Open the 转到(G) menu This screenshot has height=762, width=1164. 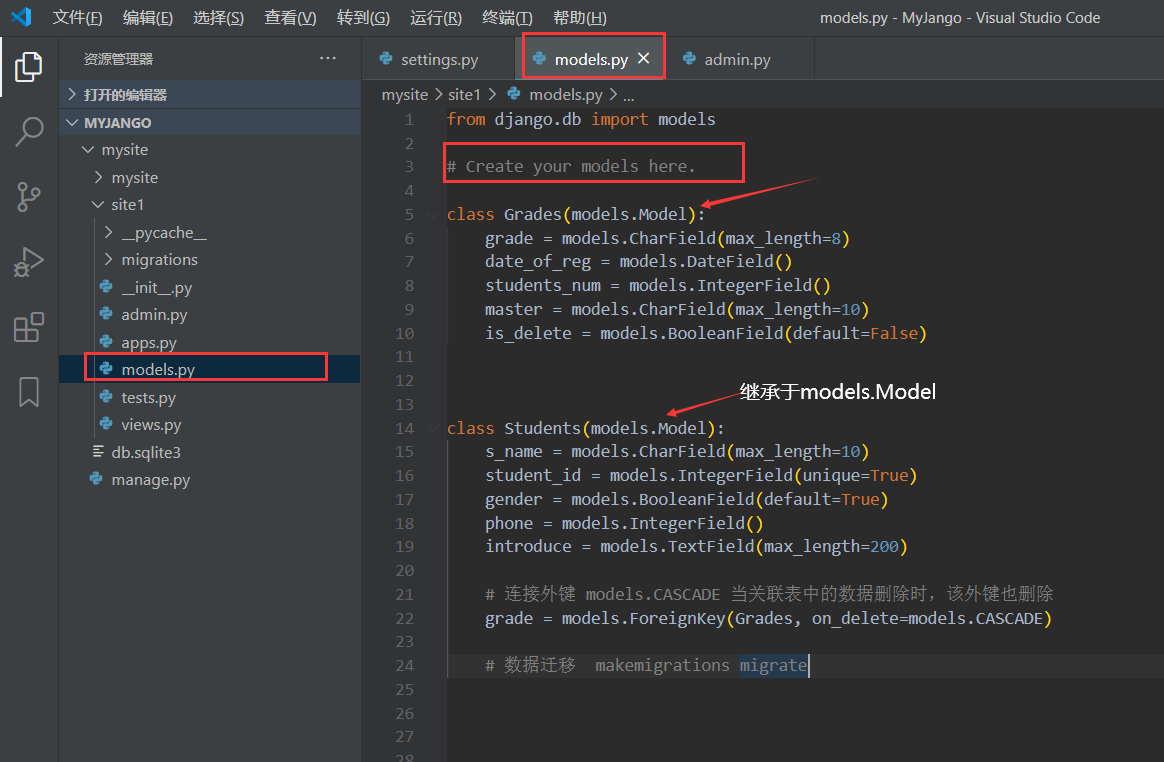click(363, 17)
